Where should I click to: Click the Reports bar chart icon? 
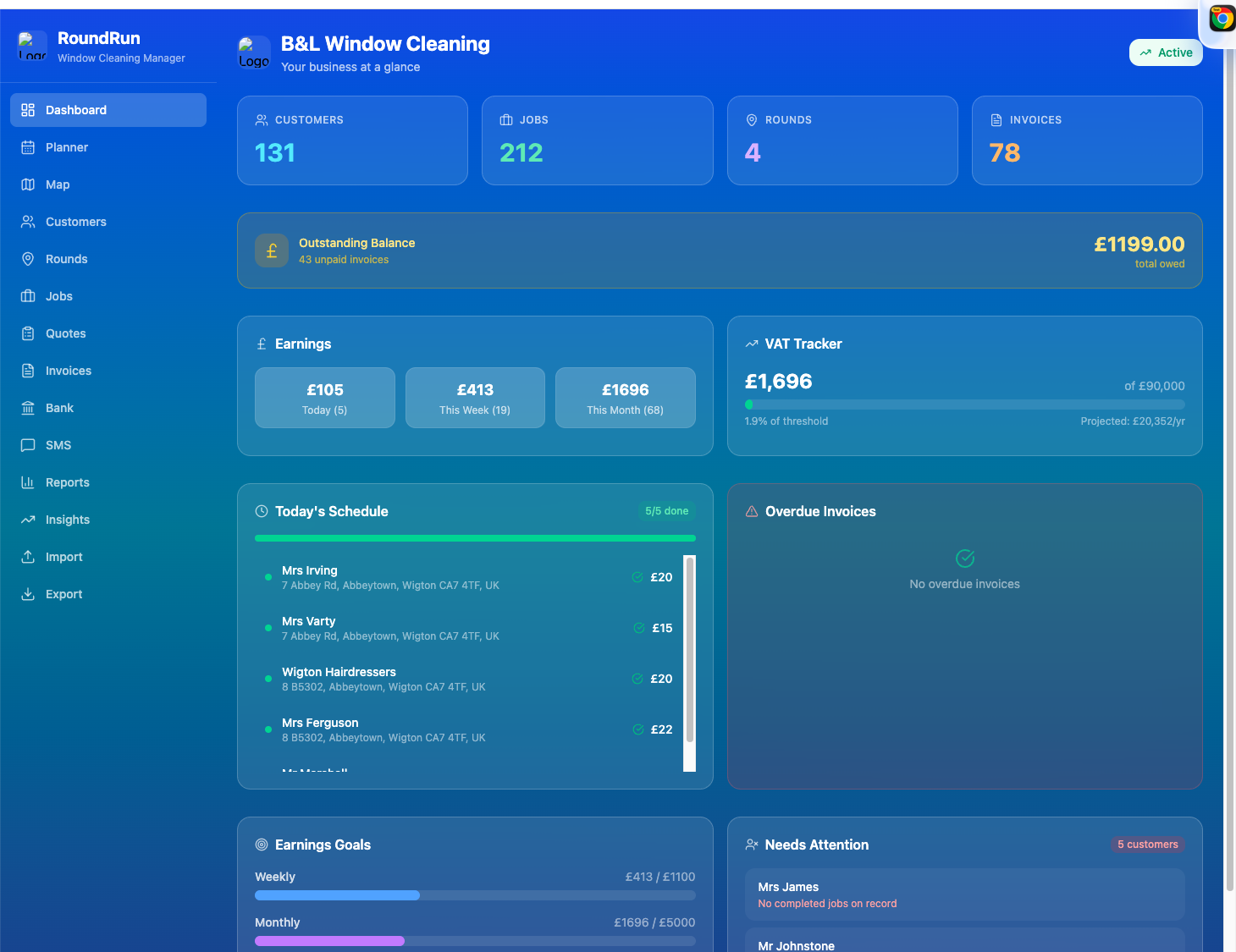[28, 482]
